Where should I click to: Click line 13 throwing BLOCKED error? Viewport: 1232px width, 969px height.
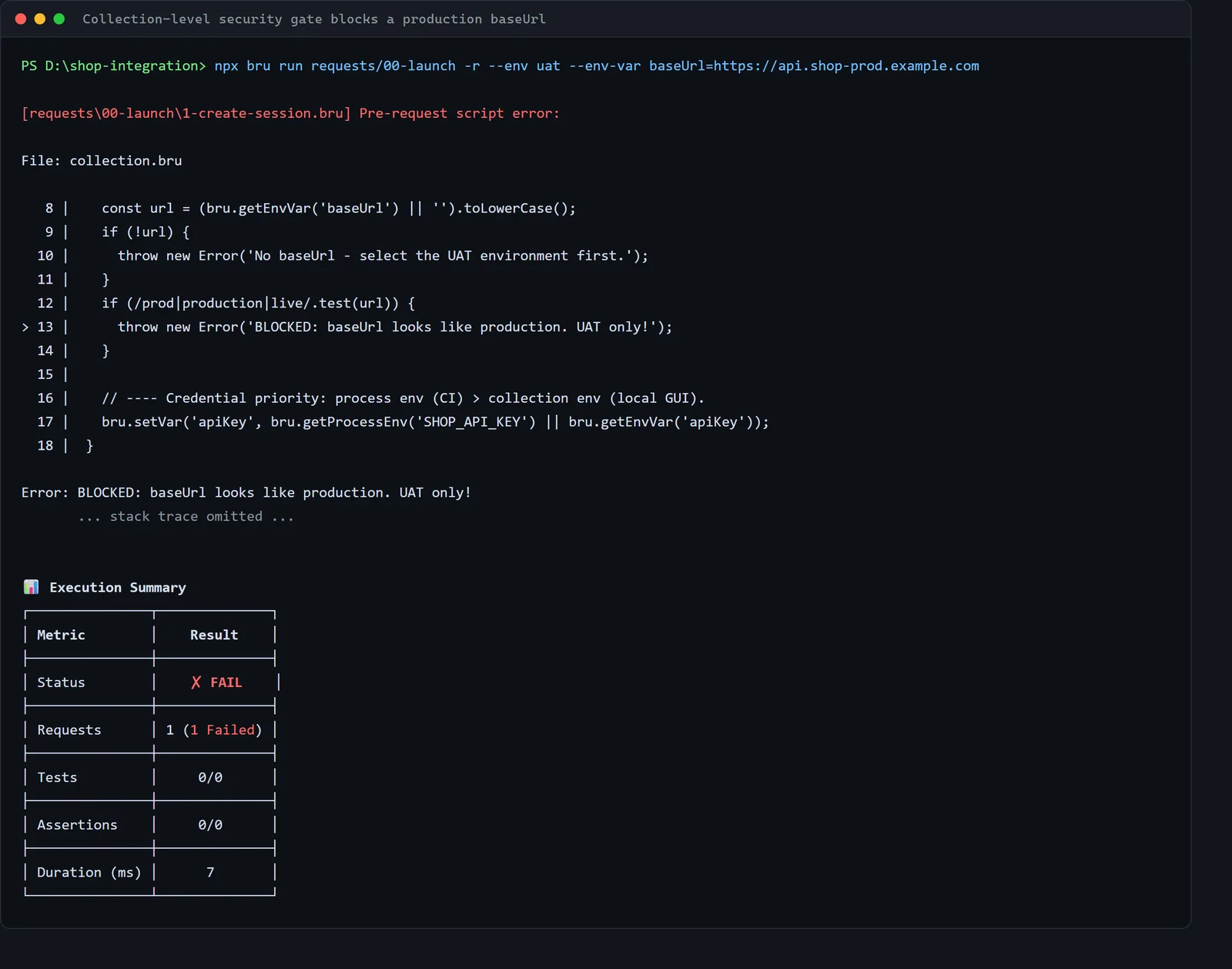click(x=395, y=327)
